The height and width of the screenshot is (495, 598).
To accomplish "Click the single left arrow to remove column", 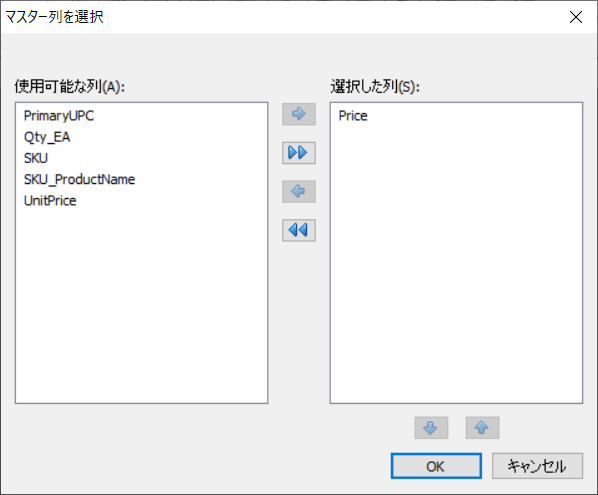I will click(x=299, y=191).
